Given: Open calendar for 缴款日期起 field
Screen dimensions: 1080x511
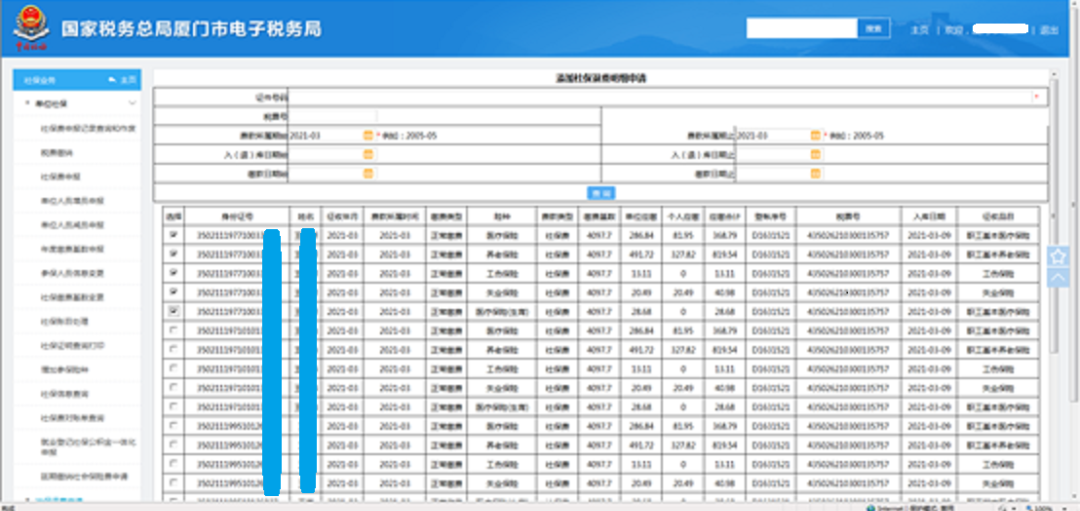Looking at the screenshot, I should point(368,174).
